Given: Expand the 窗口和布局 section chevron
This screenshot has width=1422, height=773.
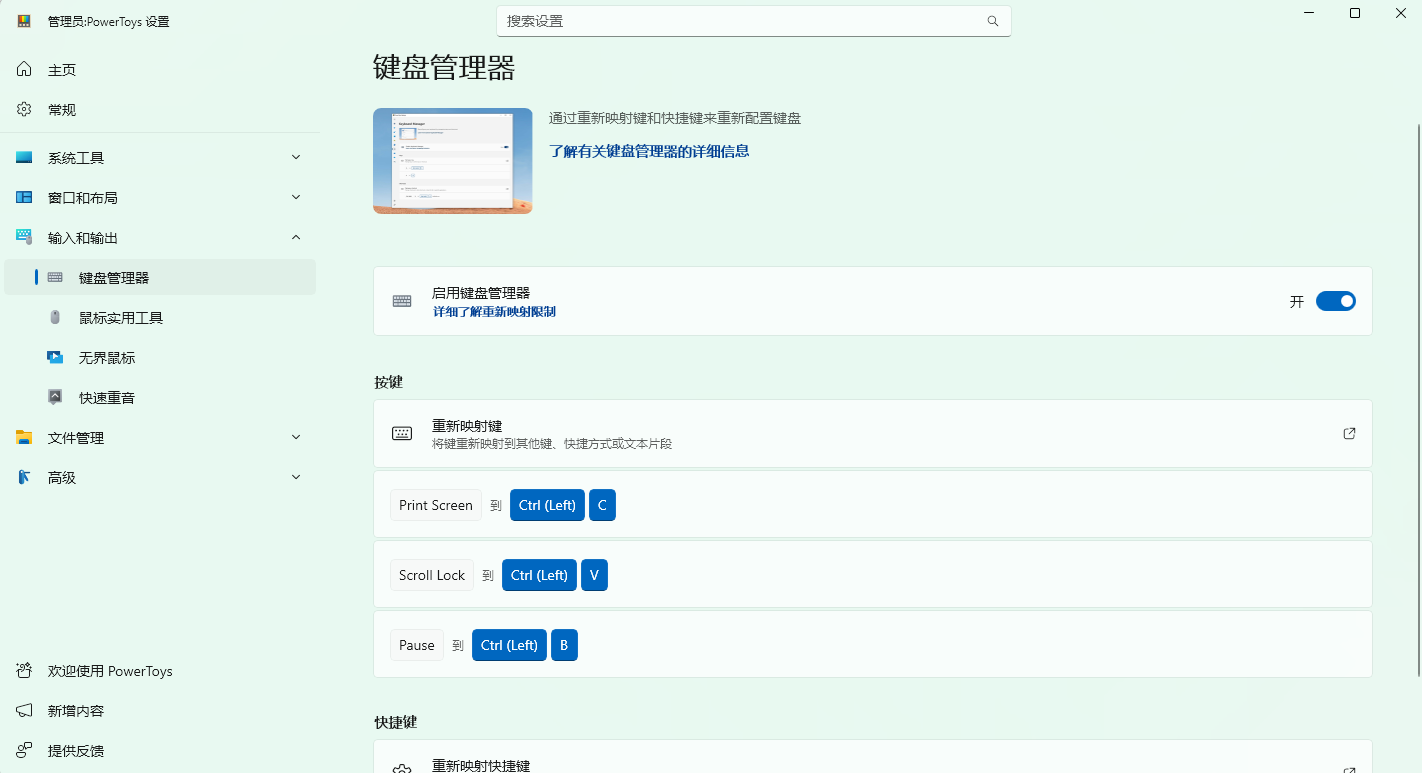Looking at the screenshot, I should click(296, 198).
